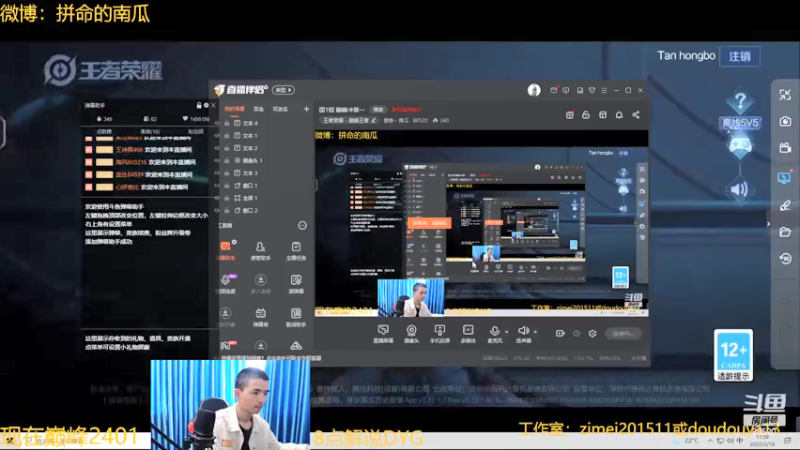This screenshot has height=450, width=800.
Task: Toggle lock for 文本 4 source
Action: coord(227,123)
